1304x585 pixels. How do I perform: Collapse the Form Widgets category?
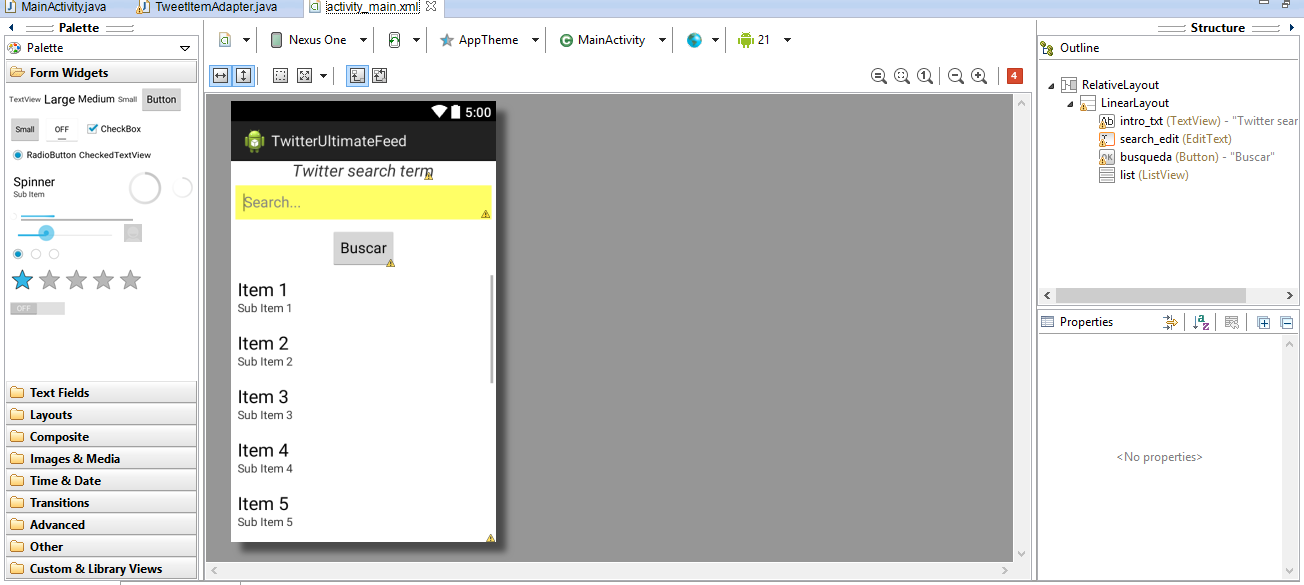101,73
